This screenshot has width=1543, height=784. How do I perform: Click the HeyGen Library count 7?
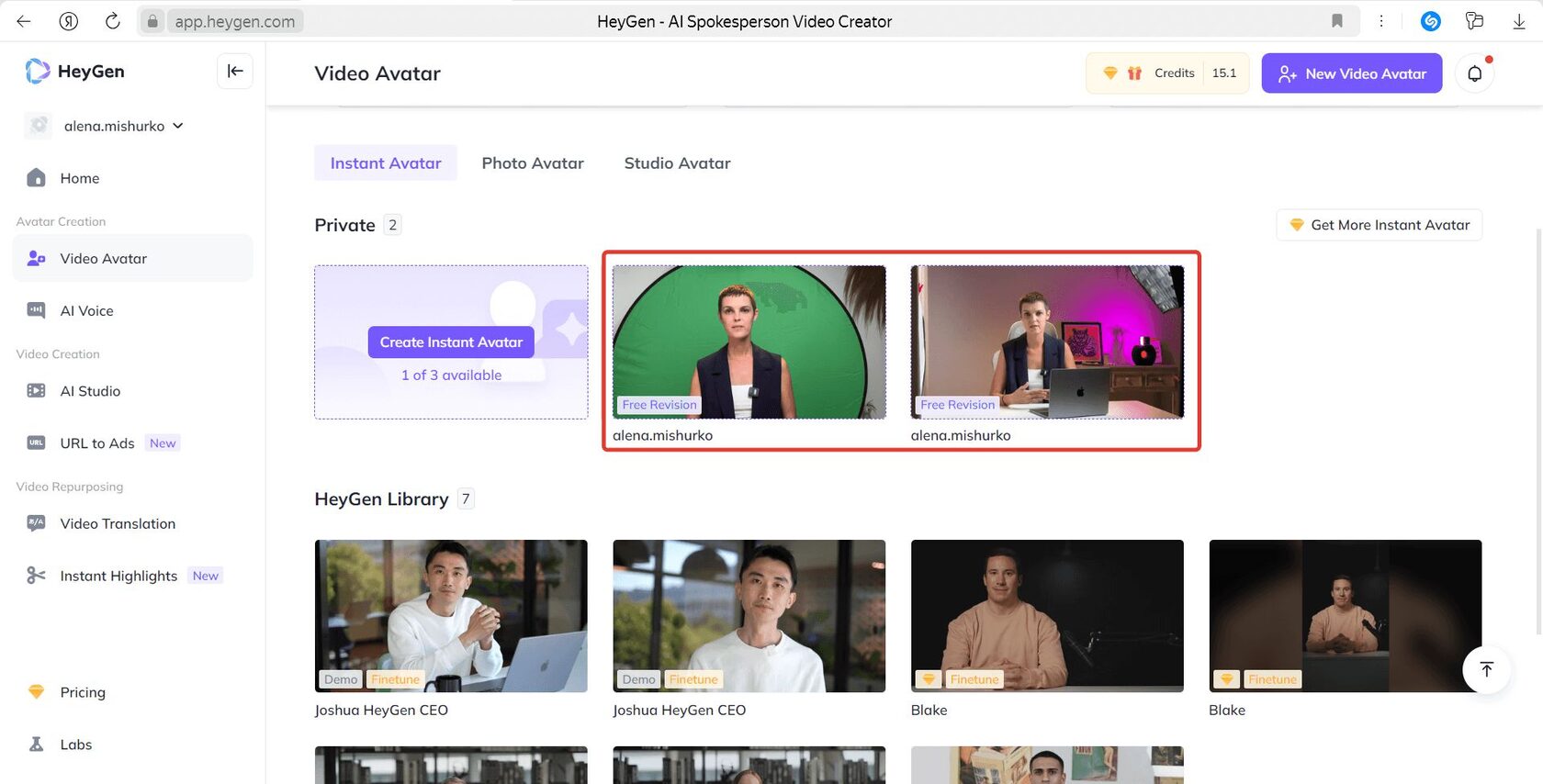coord(466,499)
